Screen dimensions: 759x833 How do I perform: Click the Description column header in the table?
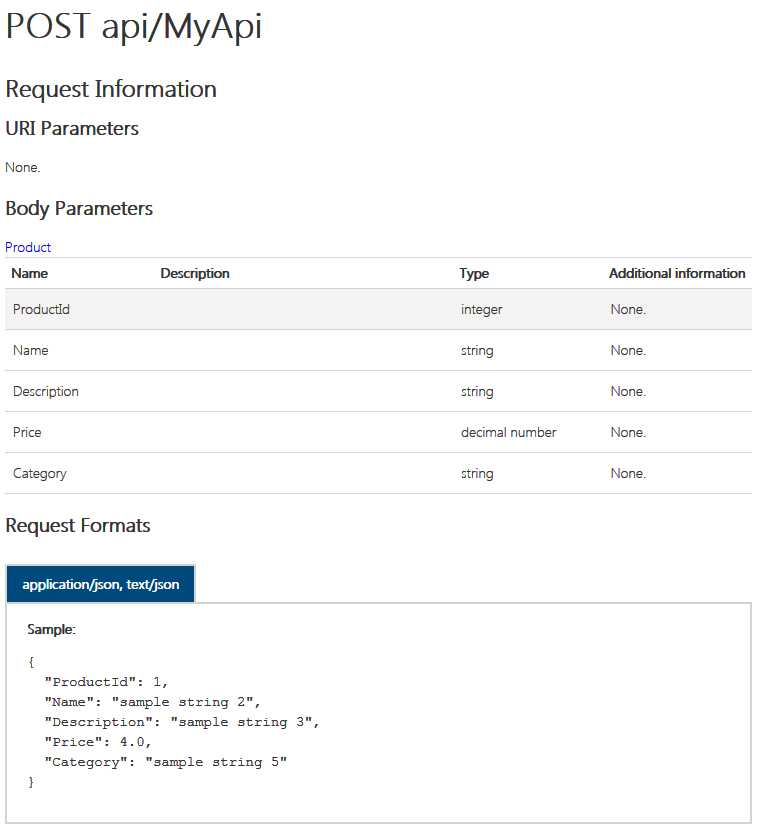[195, 273]
